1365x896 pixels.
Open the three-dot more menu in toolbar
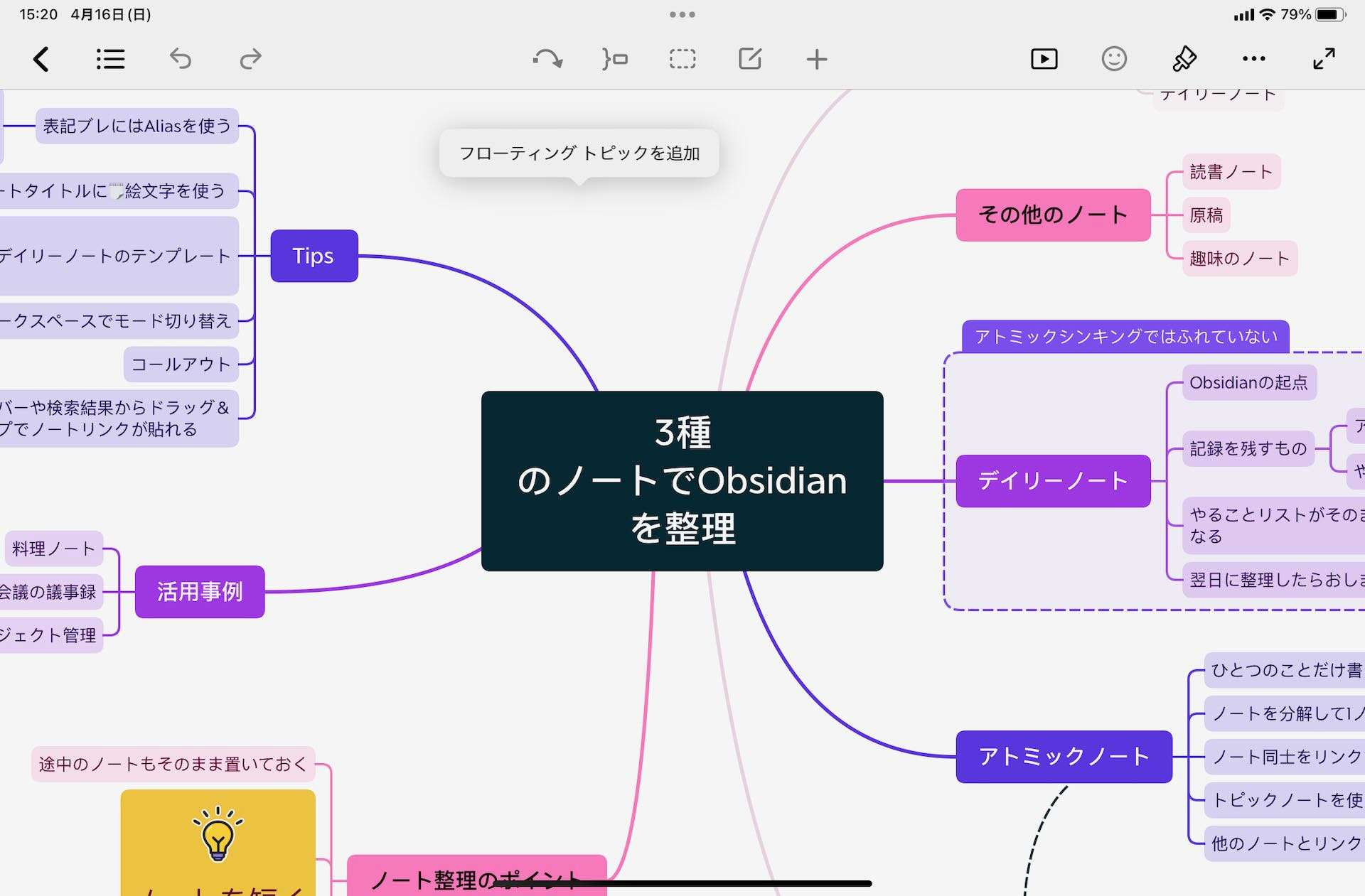tap(1253, 59)
